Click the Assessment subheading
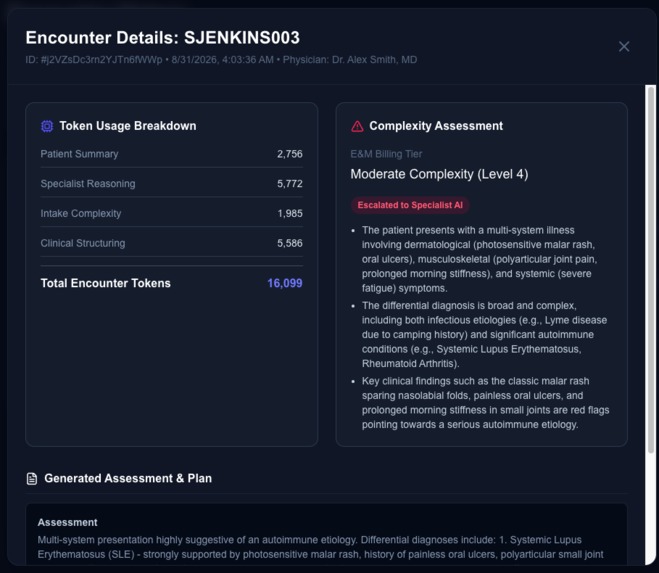 pos(68,522)
